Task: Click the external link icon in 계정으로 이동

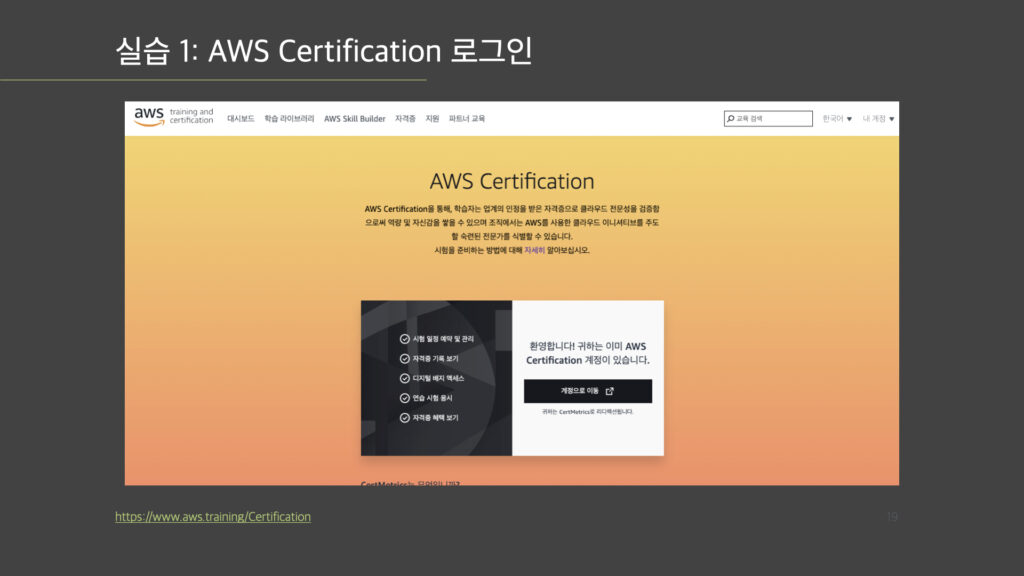Action: 609,391
